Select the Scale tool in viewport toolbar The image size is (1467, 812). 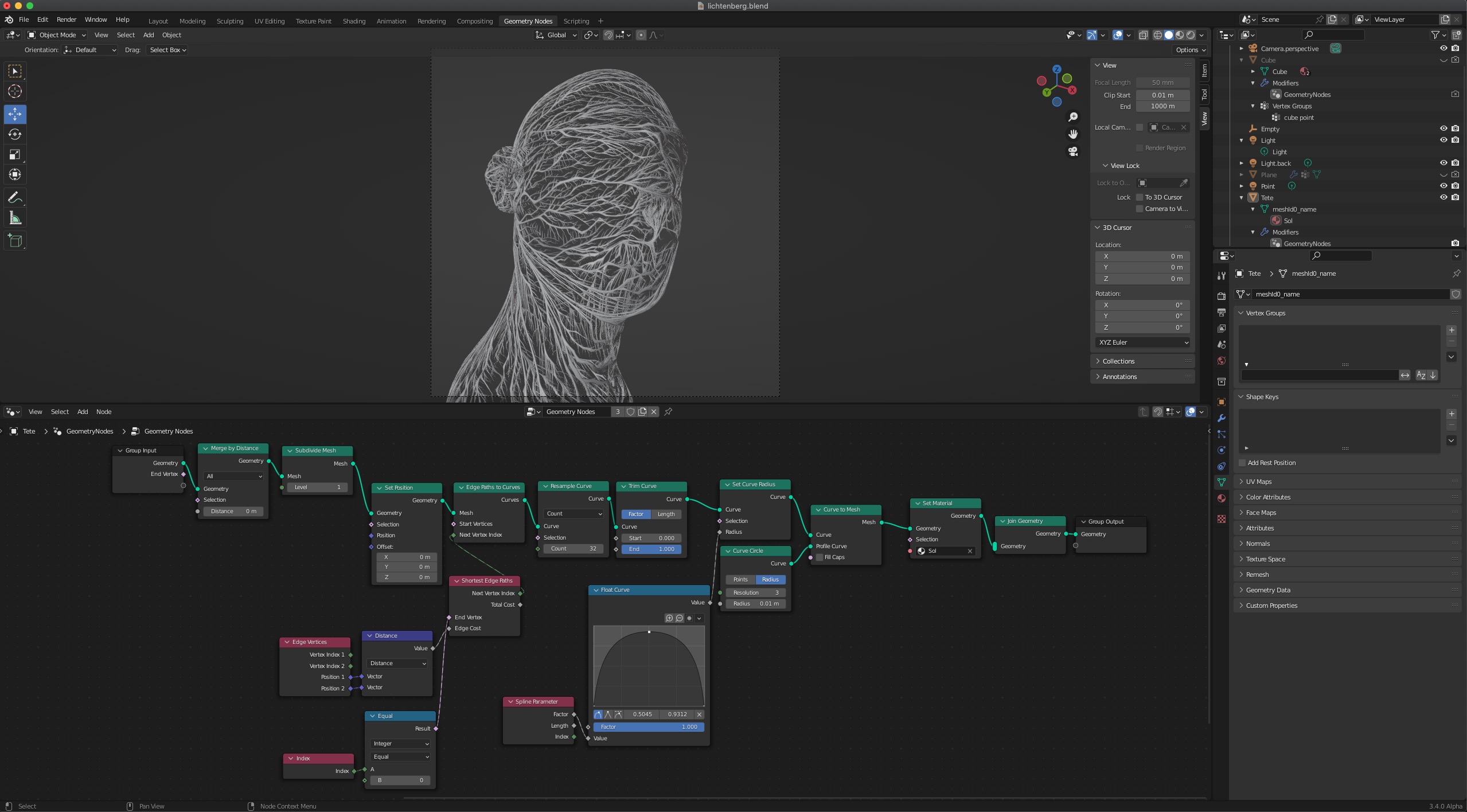coord(15,154)
